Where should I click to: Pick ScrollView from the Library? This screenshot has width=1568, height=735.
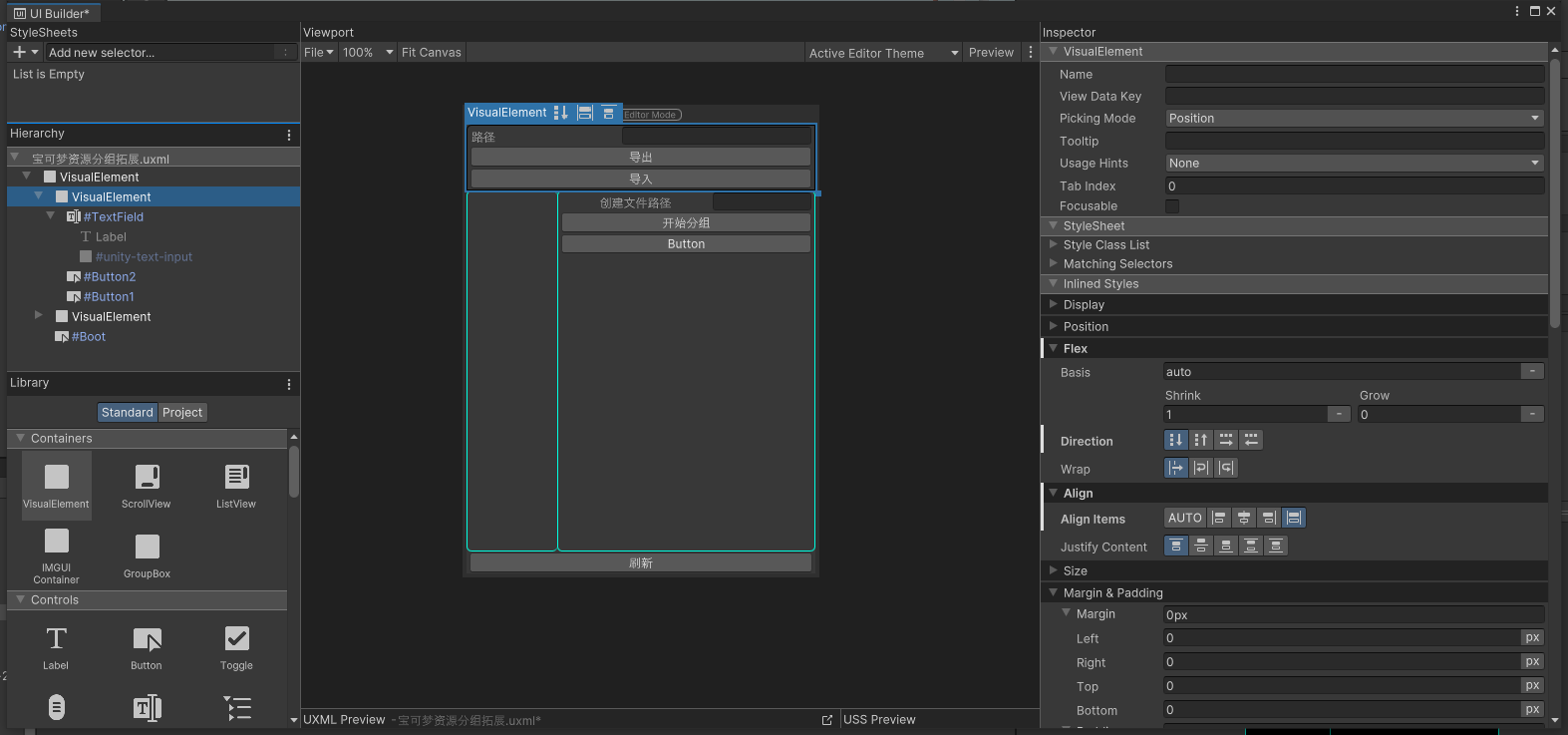[147, 486]
